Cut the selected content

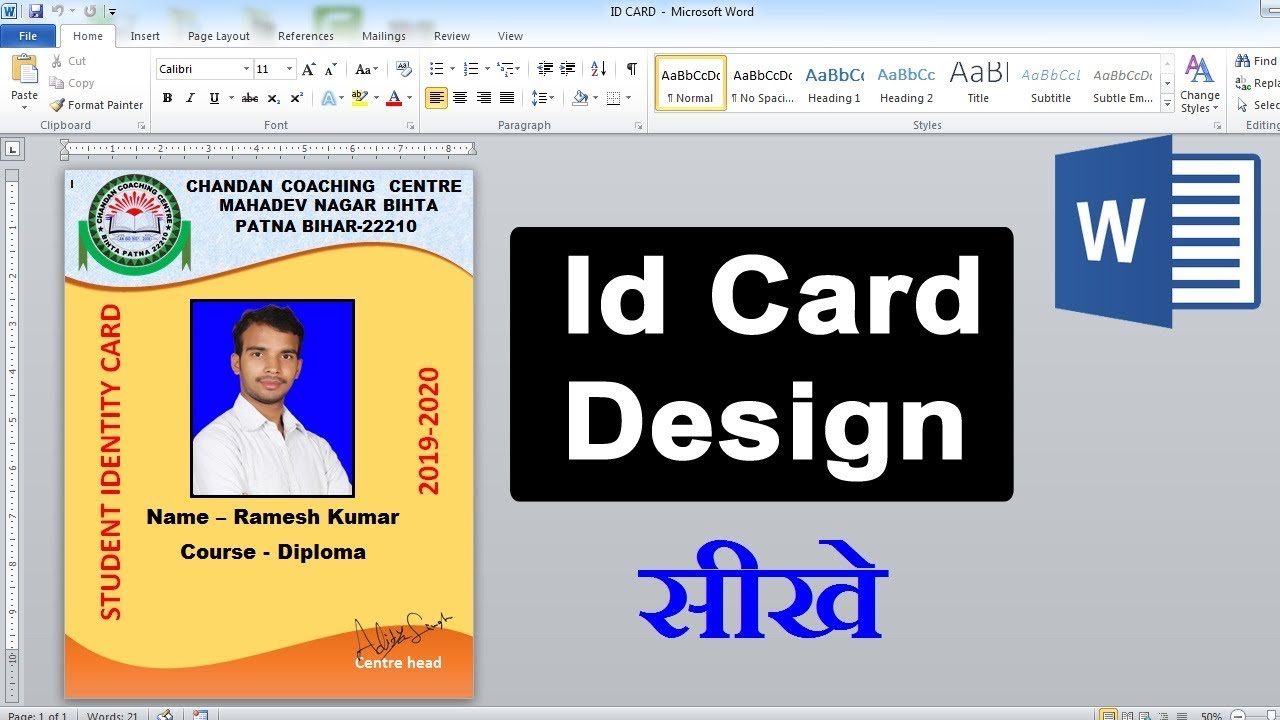click(x=69, y=61)
